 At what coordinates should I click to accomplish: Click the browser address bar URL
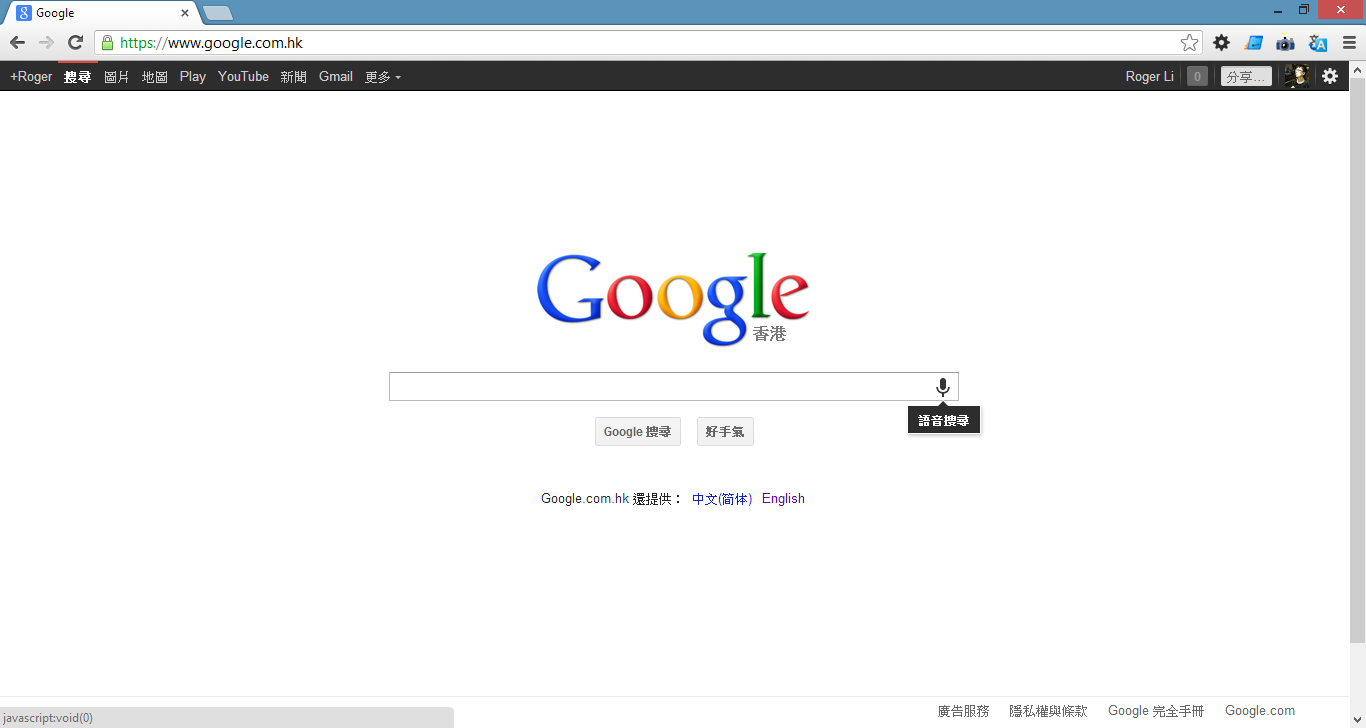(211, 43)
